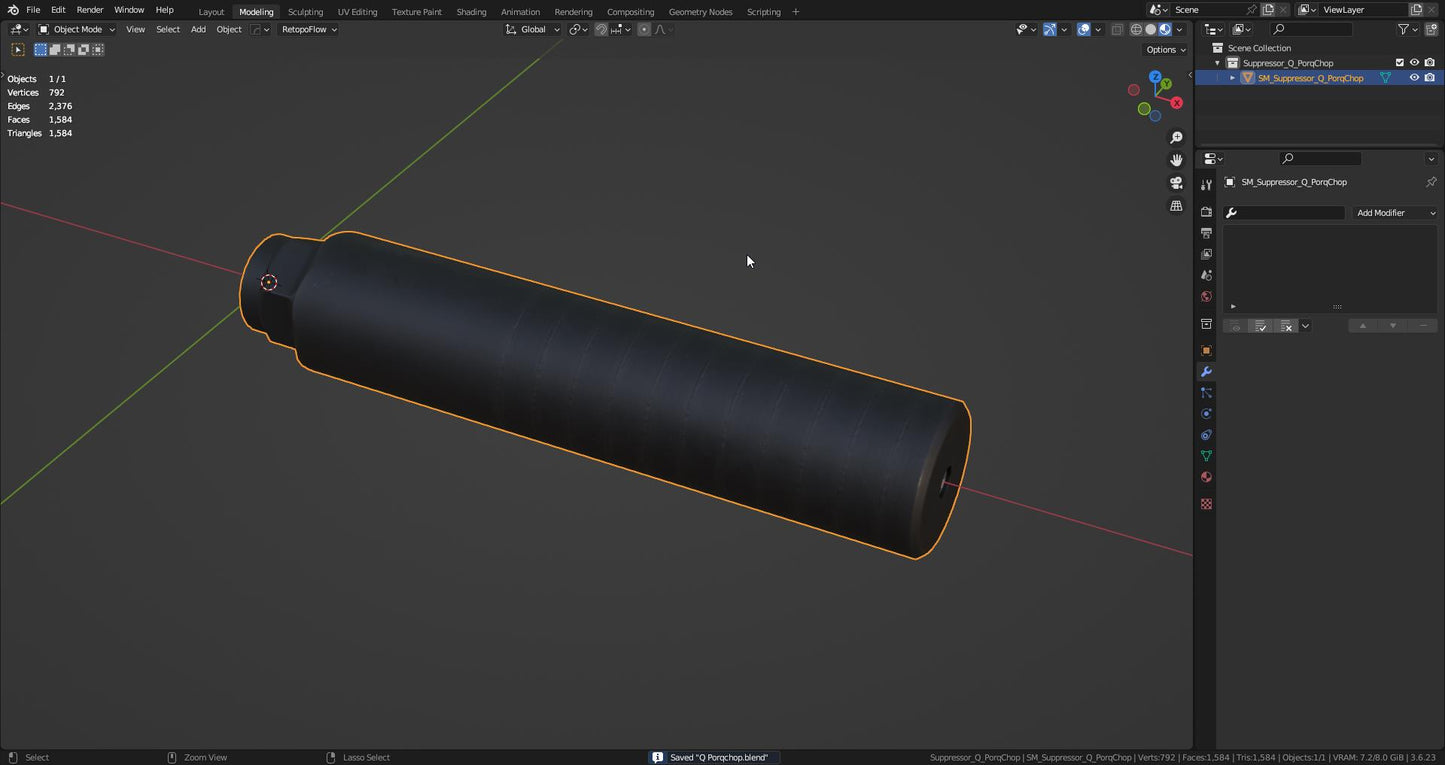
Task: Switch to the Sculpting workspace tab
Action: click(305, 12)
